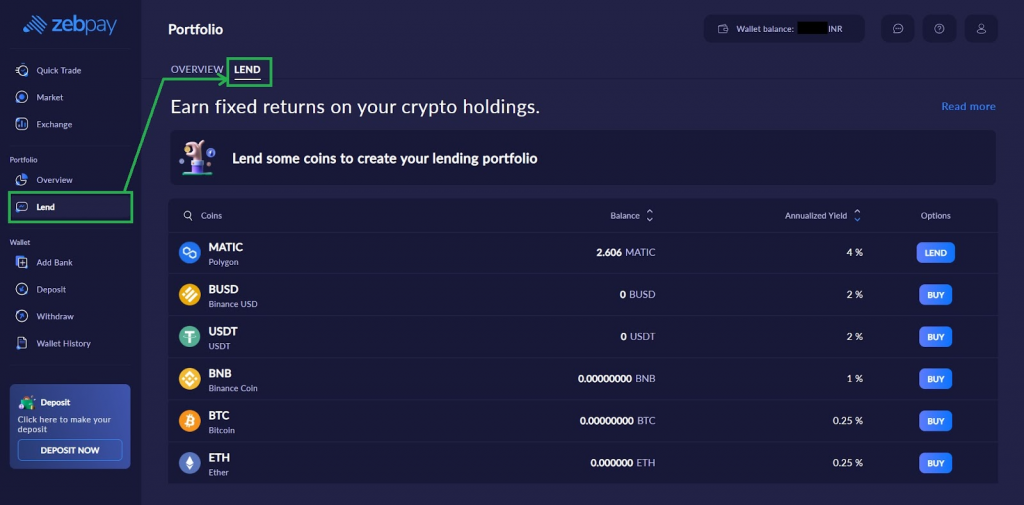1024x505 pixels.
Task: Sort coins by Balance column arrows
Action: click(x=650, y=216)
